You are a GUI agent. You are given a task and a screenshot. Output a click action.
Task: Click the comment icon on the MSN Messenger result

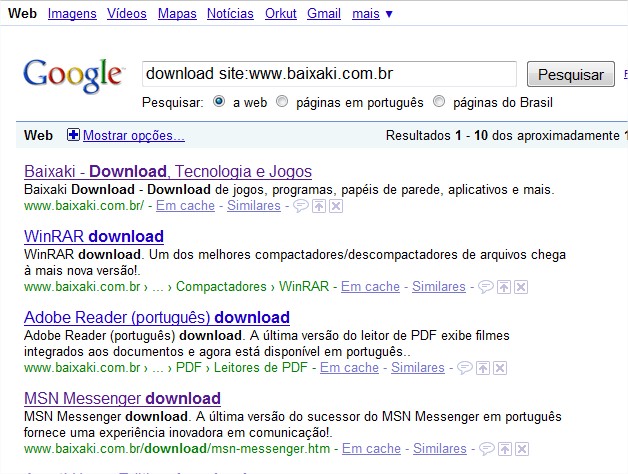coord(487,449)
